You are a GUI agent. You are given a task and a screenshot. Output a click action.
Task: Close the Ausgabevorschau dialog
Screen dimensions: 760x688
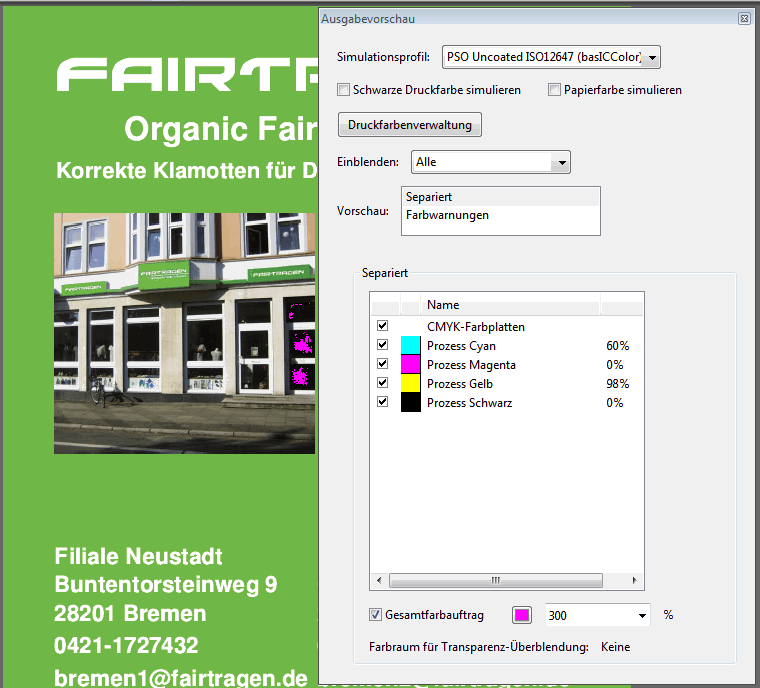click(744, 18)
